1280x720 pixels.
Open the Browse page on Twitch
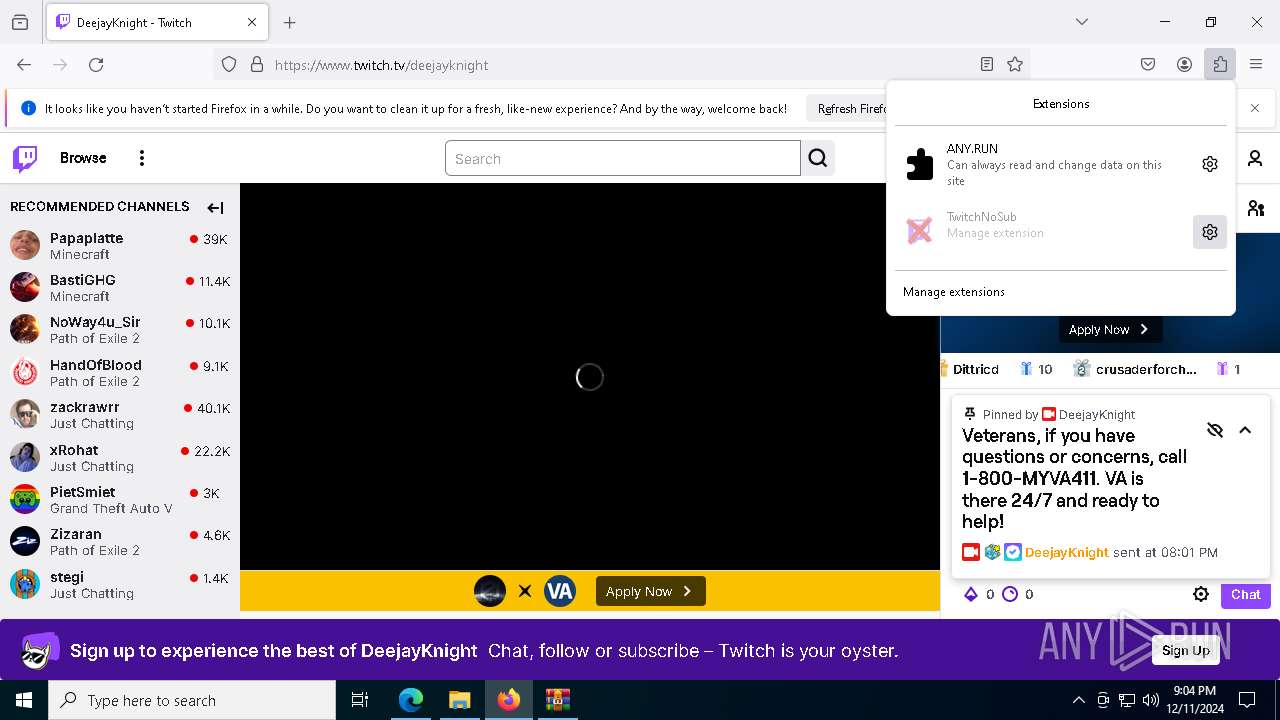click(x=83, y=158)
